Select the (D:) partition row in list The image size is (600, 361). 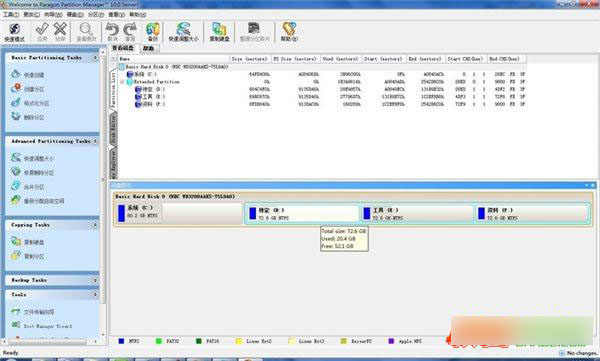(321, 89)
